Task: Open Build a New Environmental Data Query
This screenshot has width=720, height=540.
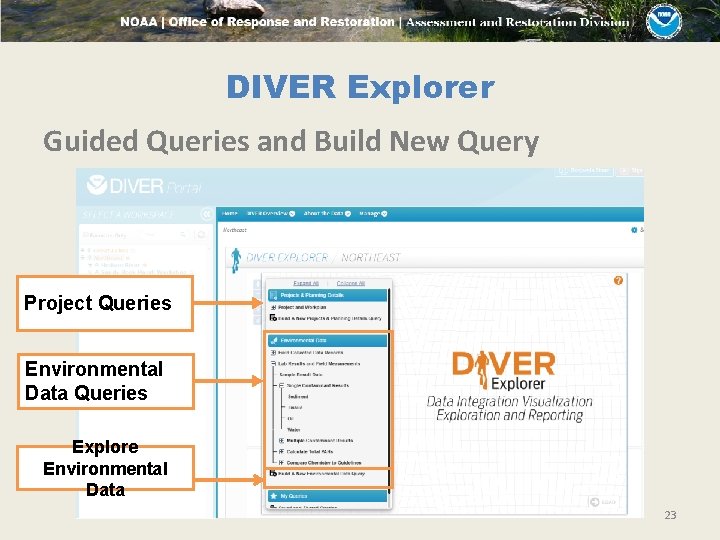Action: (321, 473)
